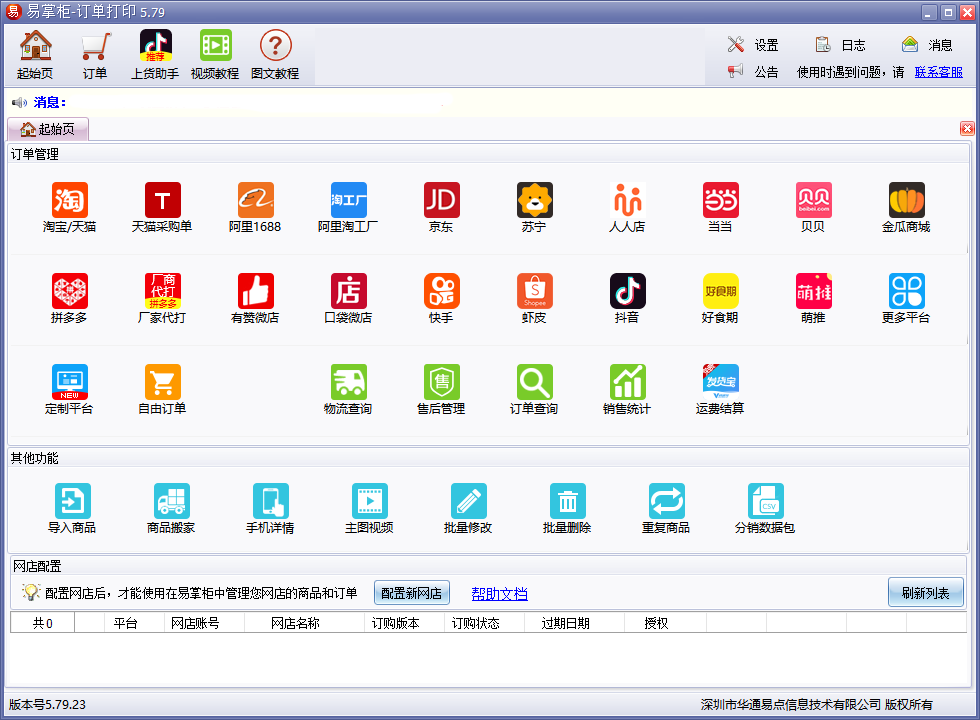The image size is (980, 720).
Task: Open the 定制平台 NEW icon
Action: pyautogui.click(x=69, y=389)
